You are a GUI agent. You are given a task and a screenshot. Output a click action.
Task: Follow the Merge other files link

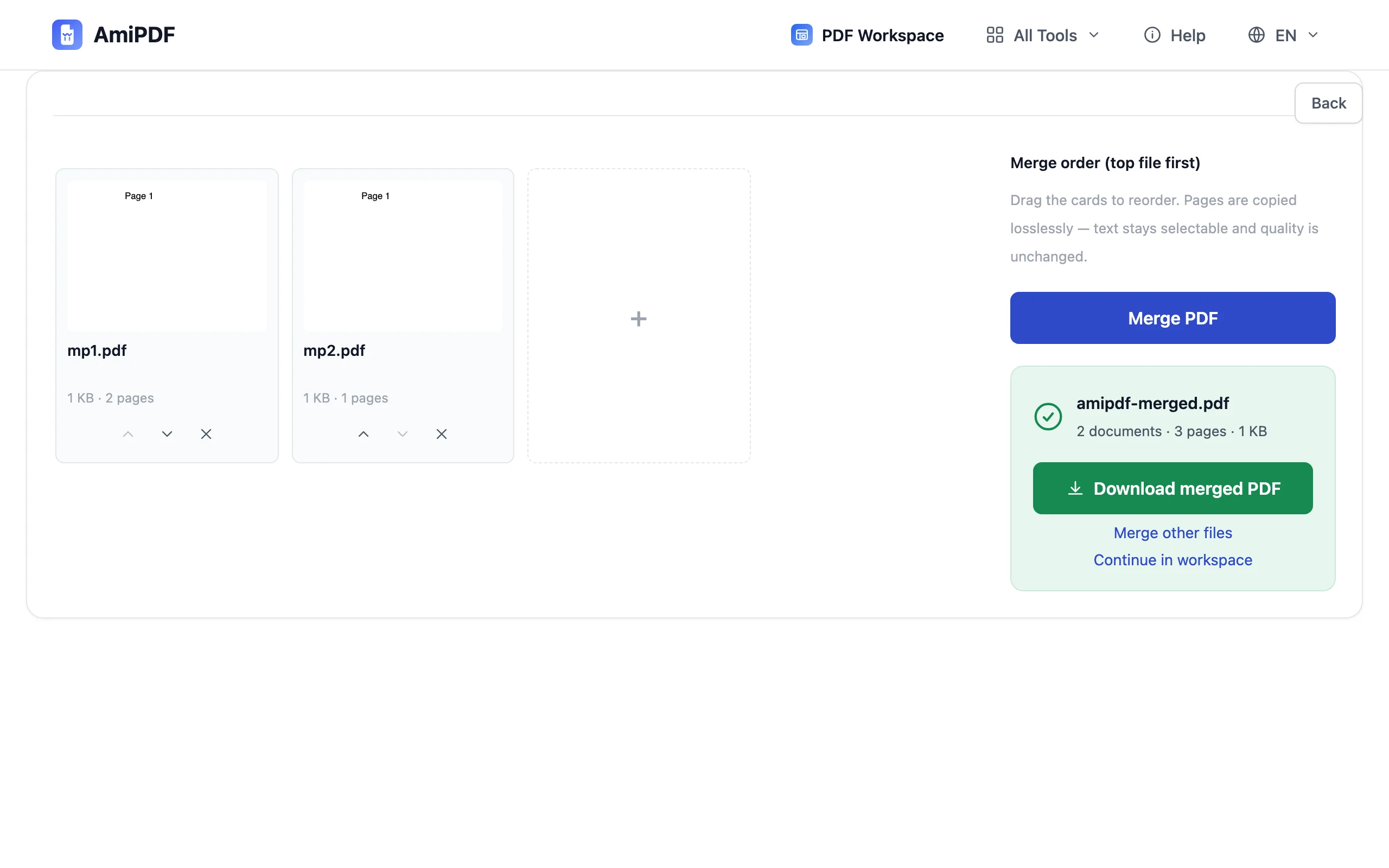pos(1173,533)
